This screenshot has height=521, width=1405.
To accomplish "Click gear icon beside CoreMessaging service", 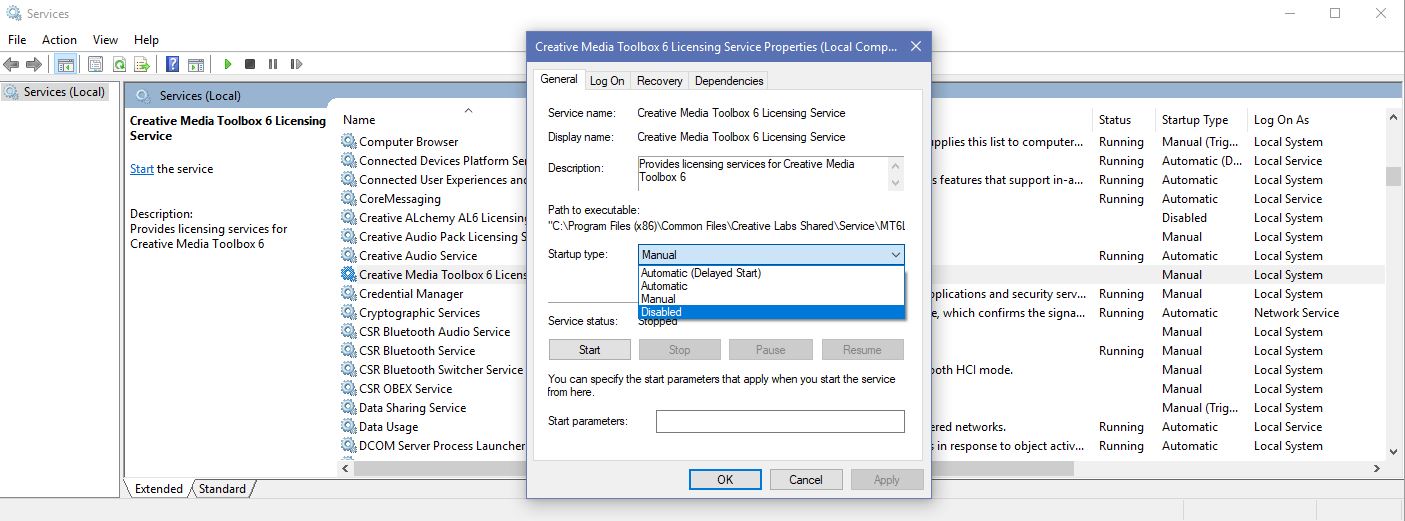I will pos(348,199).
